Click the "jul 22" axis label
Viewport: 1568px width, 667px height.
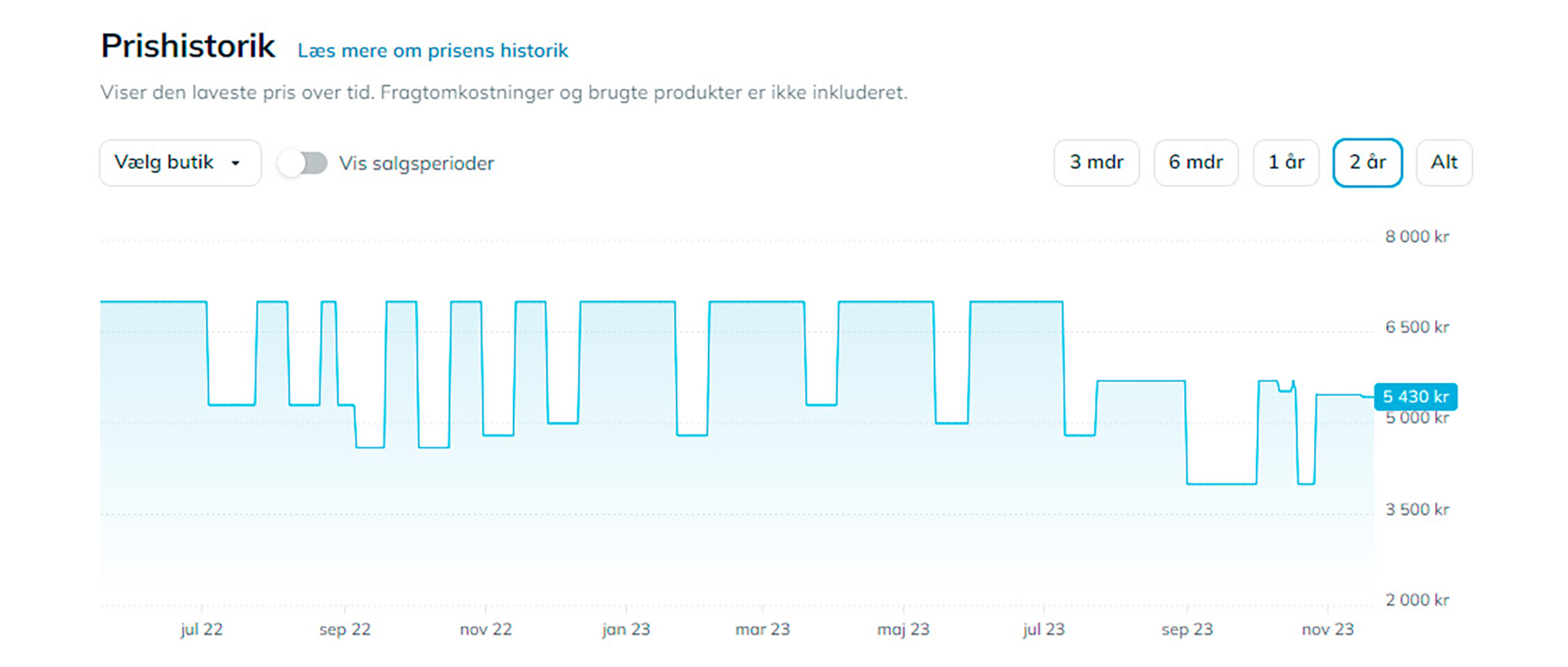201,629
